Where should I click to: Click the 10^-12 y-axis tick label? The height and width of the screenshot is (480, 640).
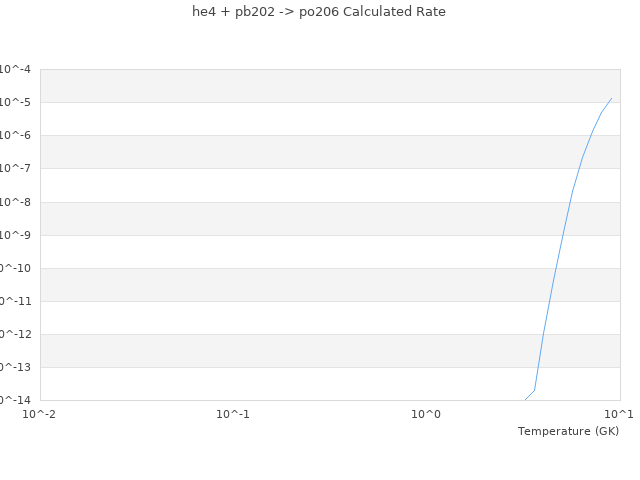point(14,334)
